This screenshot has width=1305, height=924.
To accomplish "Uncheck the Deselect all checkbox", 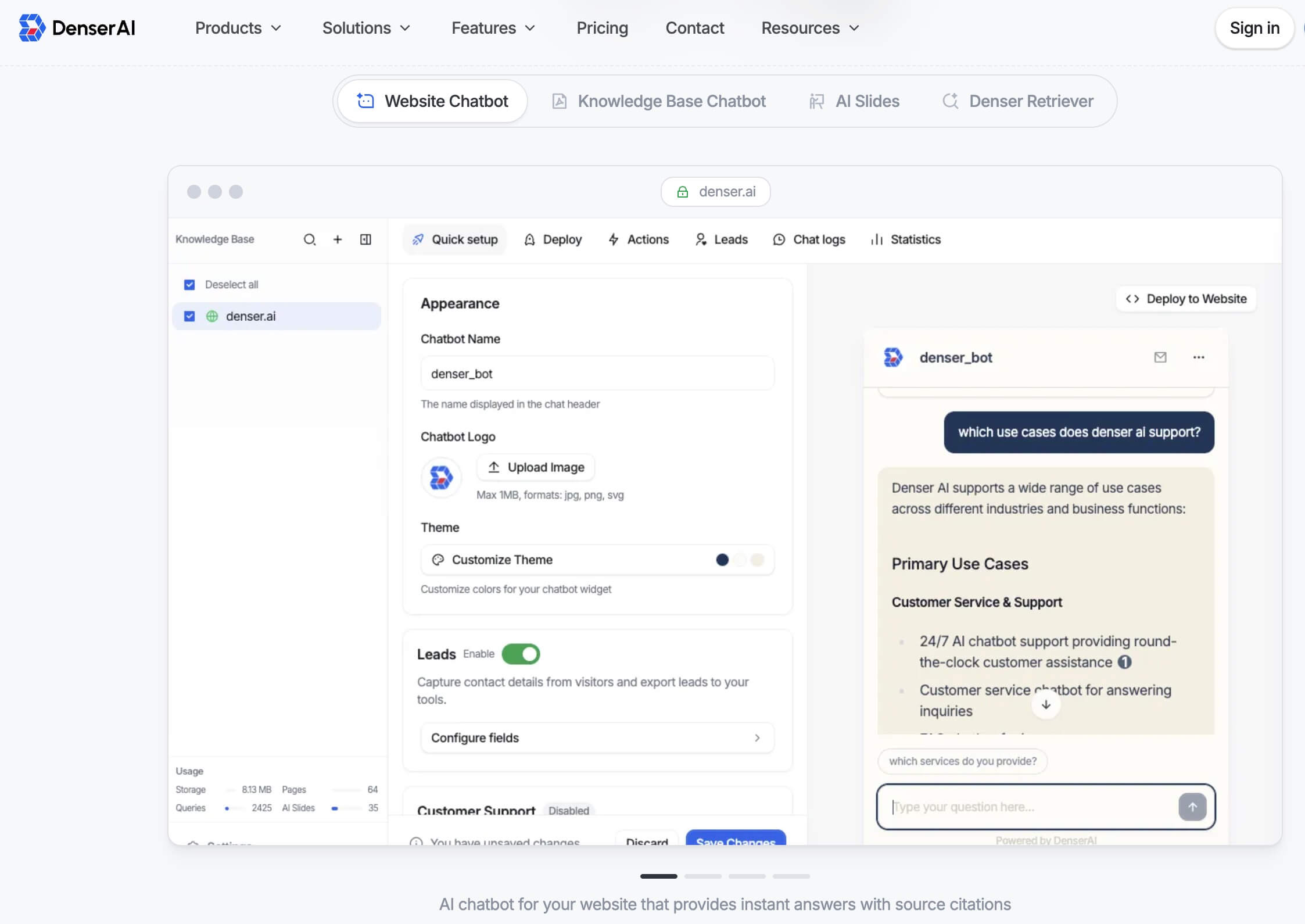I will 189,285.
